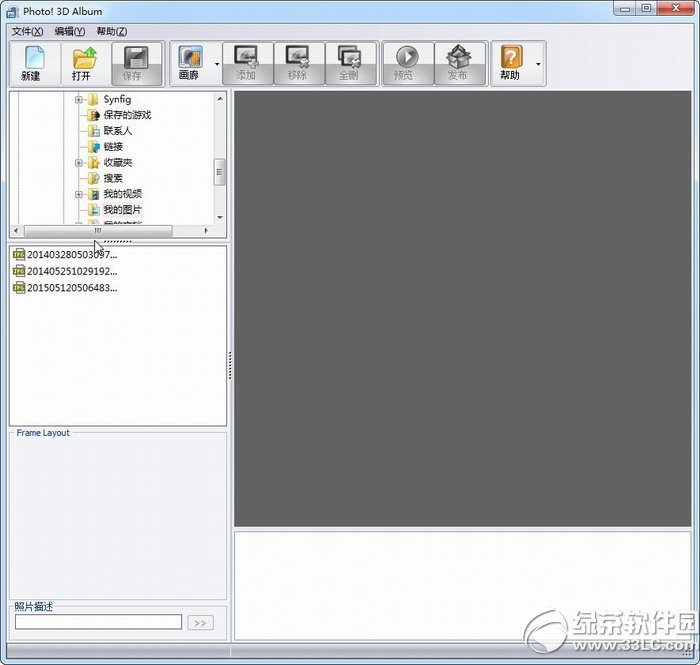Click the 添加 (Add) photo button
The height and width of the screenshot is (665, 700).
(247, 64)
